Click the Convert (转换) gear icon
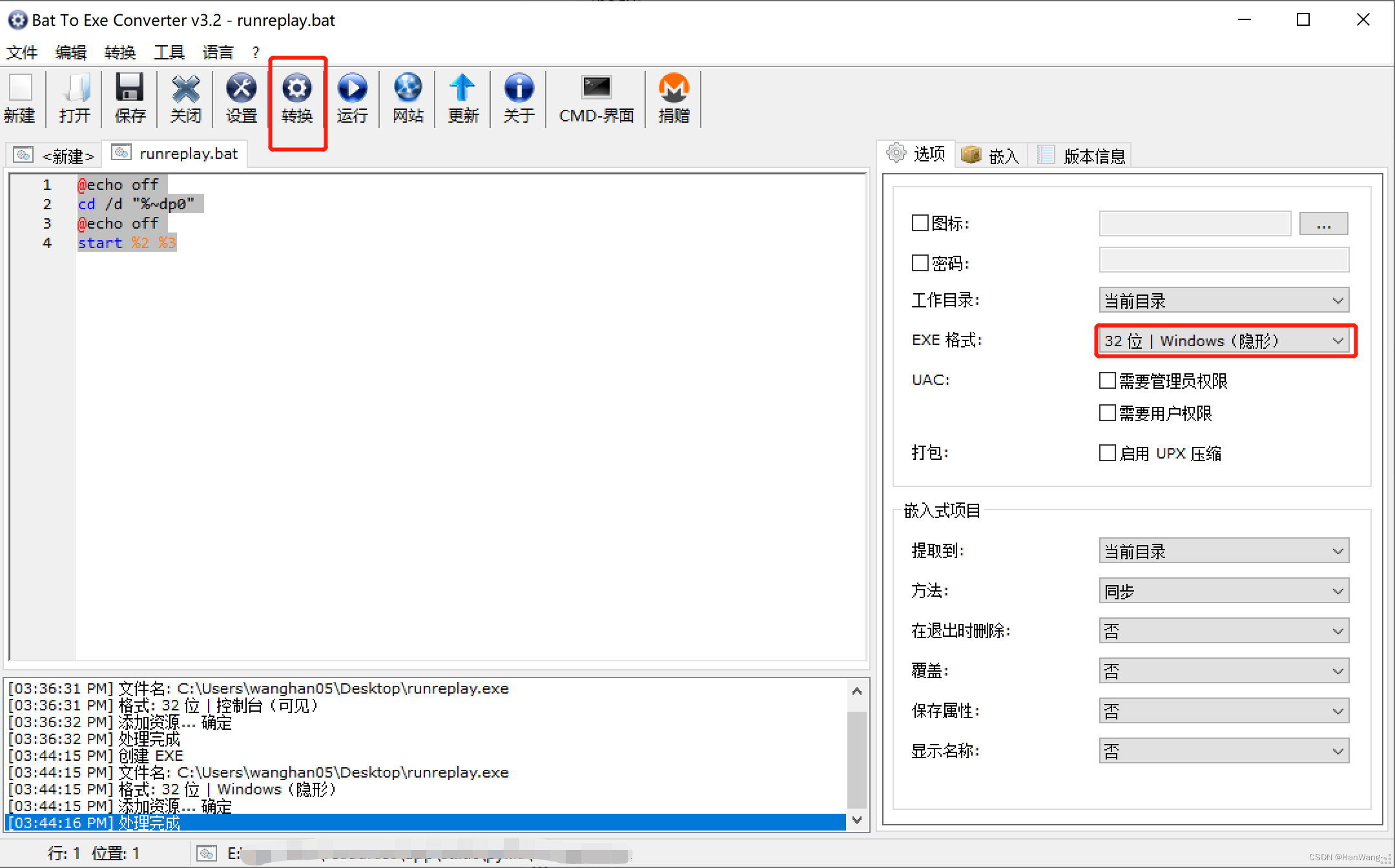The height and width of the screenshot is (868, 1395). 297,88
